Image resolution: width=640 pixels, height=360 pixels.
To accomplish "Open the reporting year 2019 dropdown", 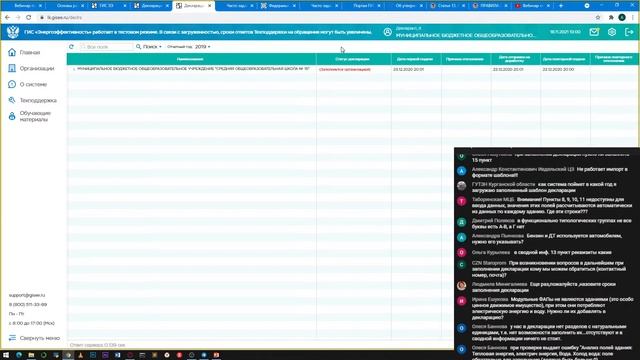I will pyautogui.click(x=202, y=47).
